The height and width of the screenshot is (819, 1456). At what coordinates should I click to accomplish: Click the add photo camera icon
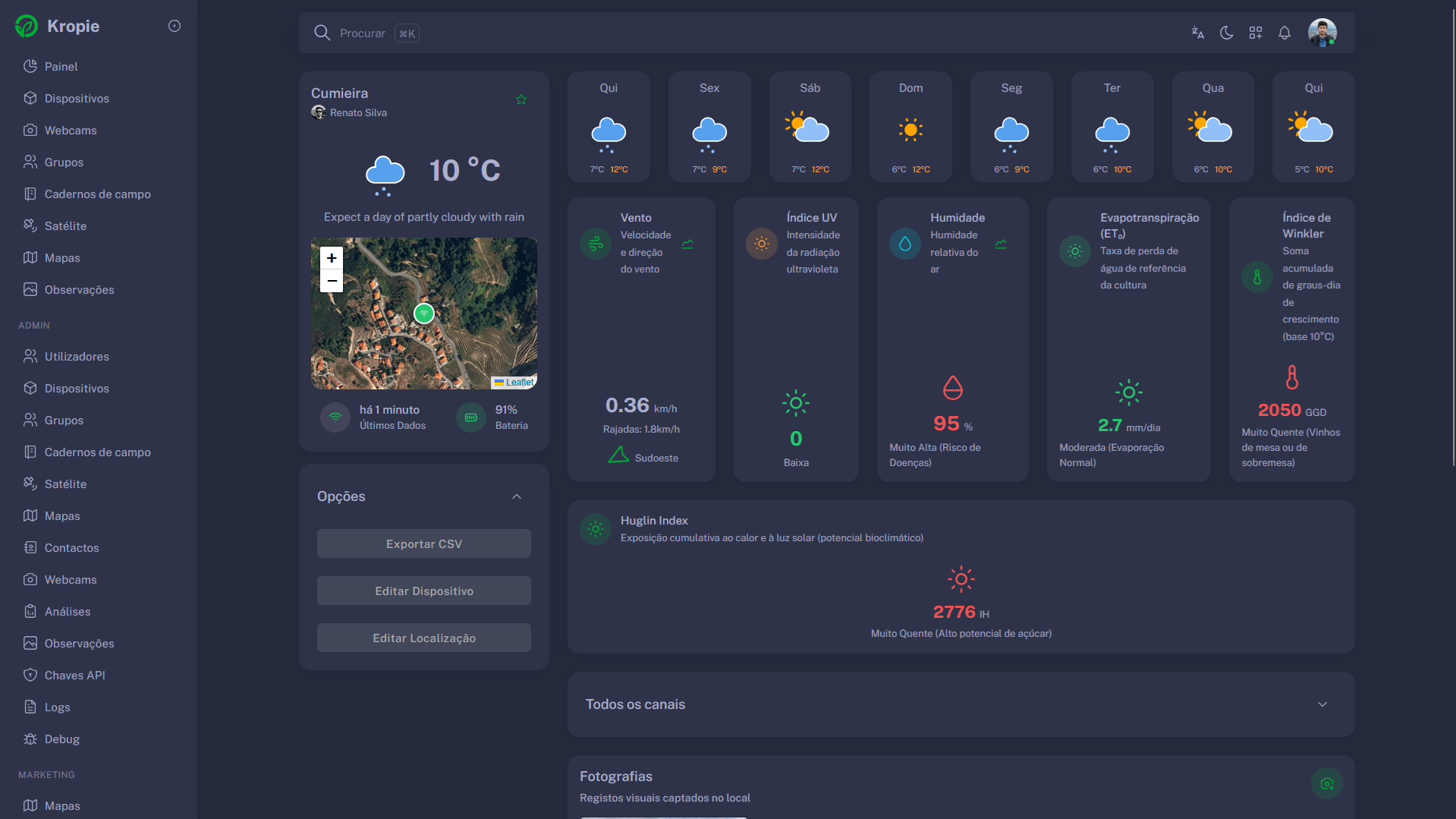coord(1326,783)
